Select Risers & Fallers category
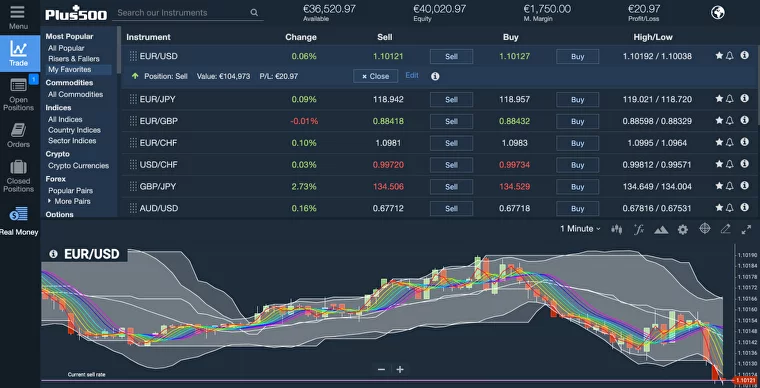The height and width of the screenshot is (388, 760). [x=74, y=59]
